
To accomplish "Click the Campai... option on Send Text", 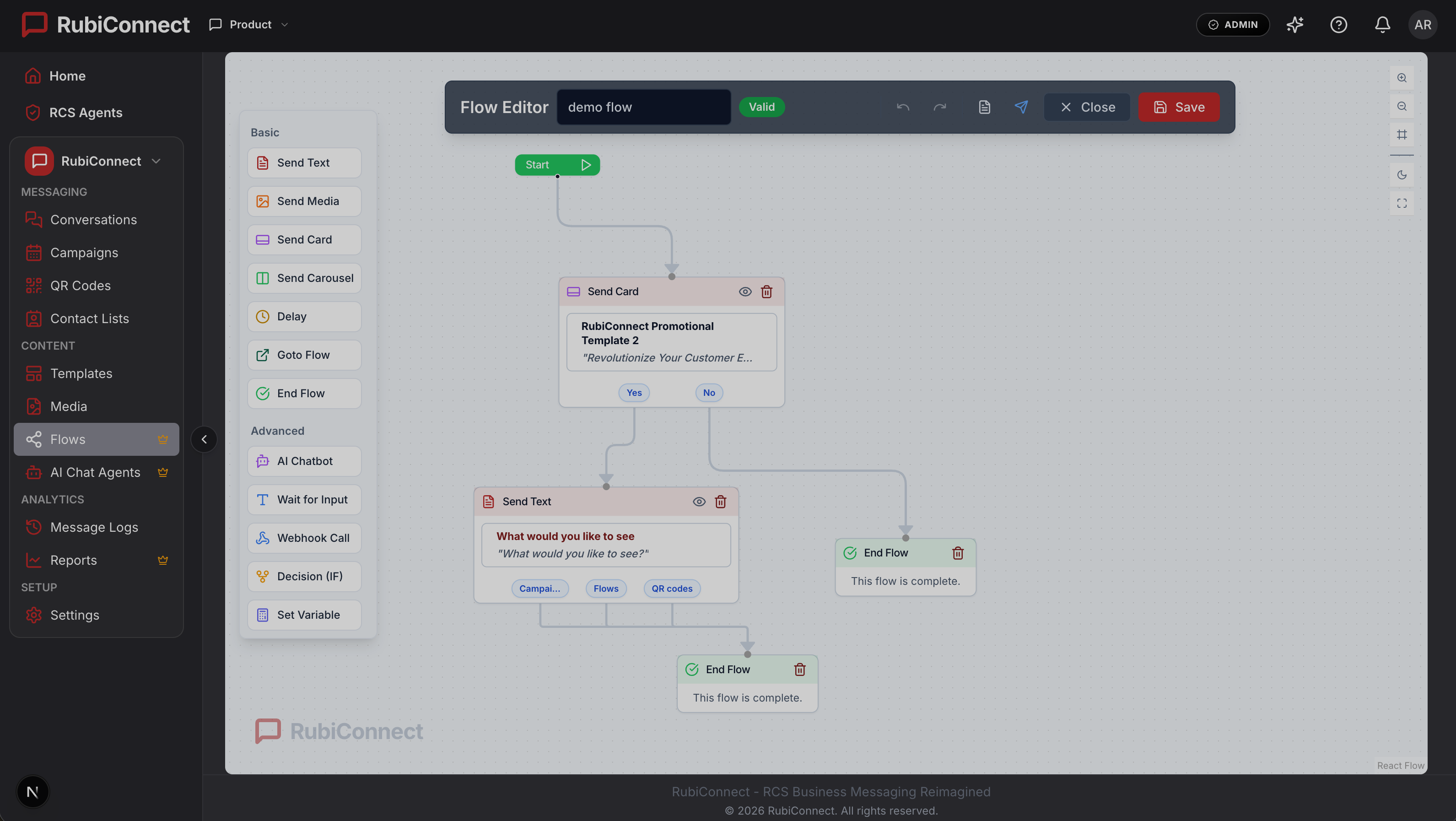I will [540, 589].
